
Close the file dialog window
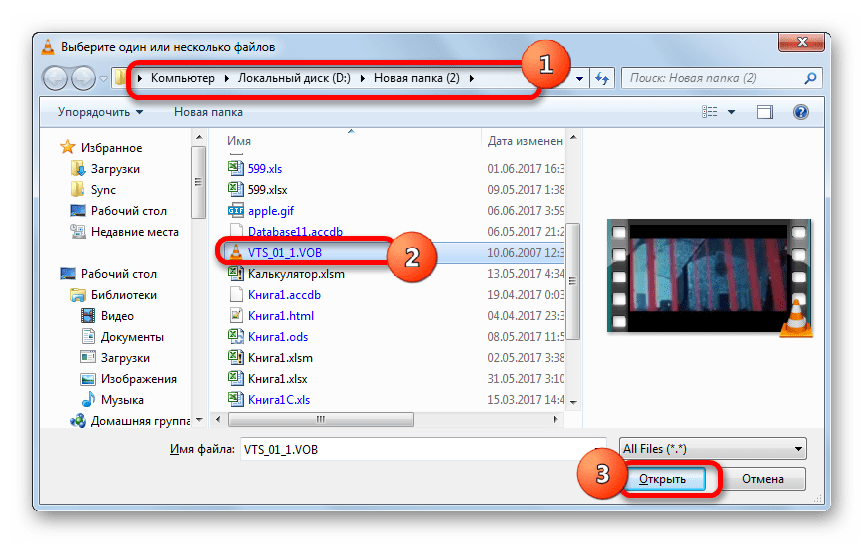802,42
